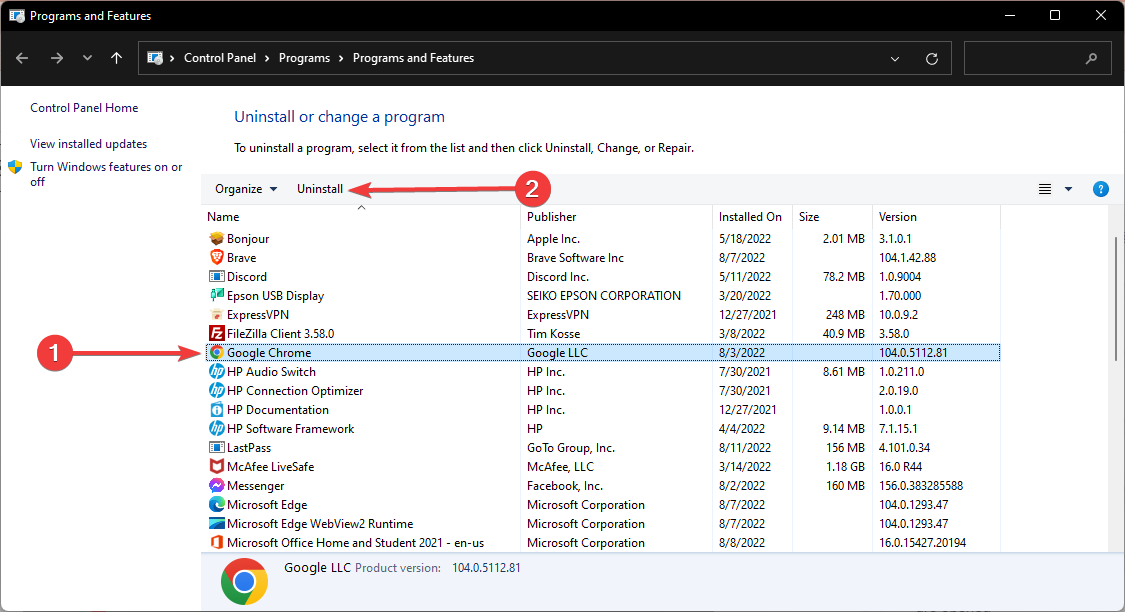Expand the address bar history dropdown

[895, 59]
